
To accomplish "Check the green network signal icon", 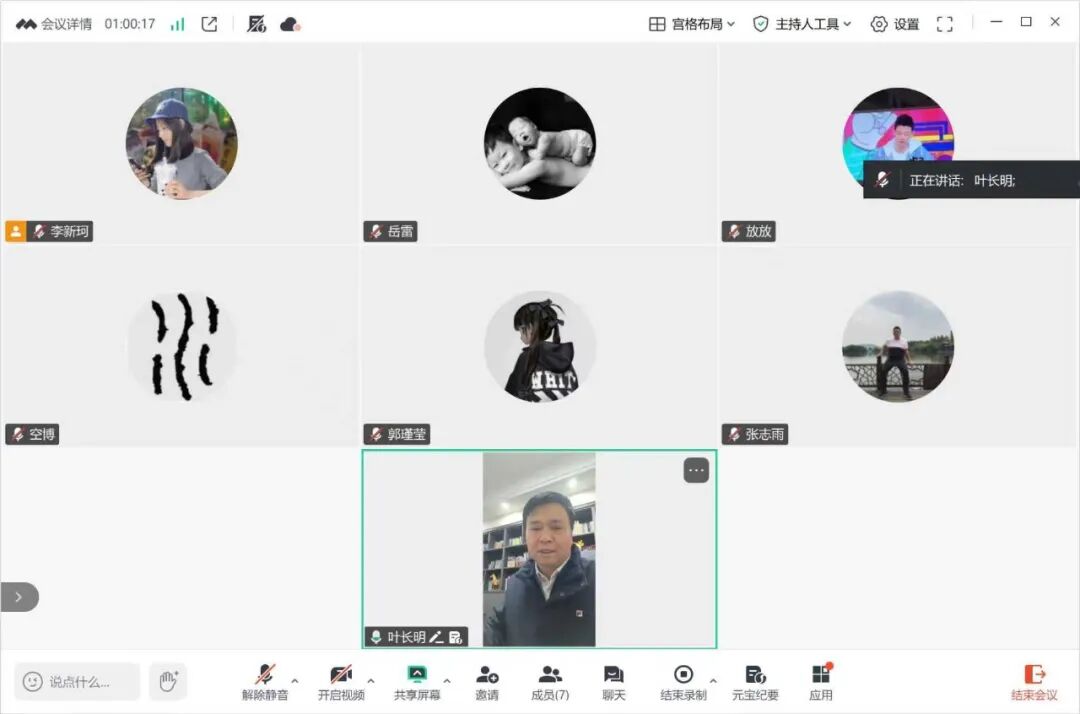I will click(x=178, y=24).
